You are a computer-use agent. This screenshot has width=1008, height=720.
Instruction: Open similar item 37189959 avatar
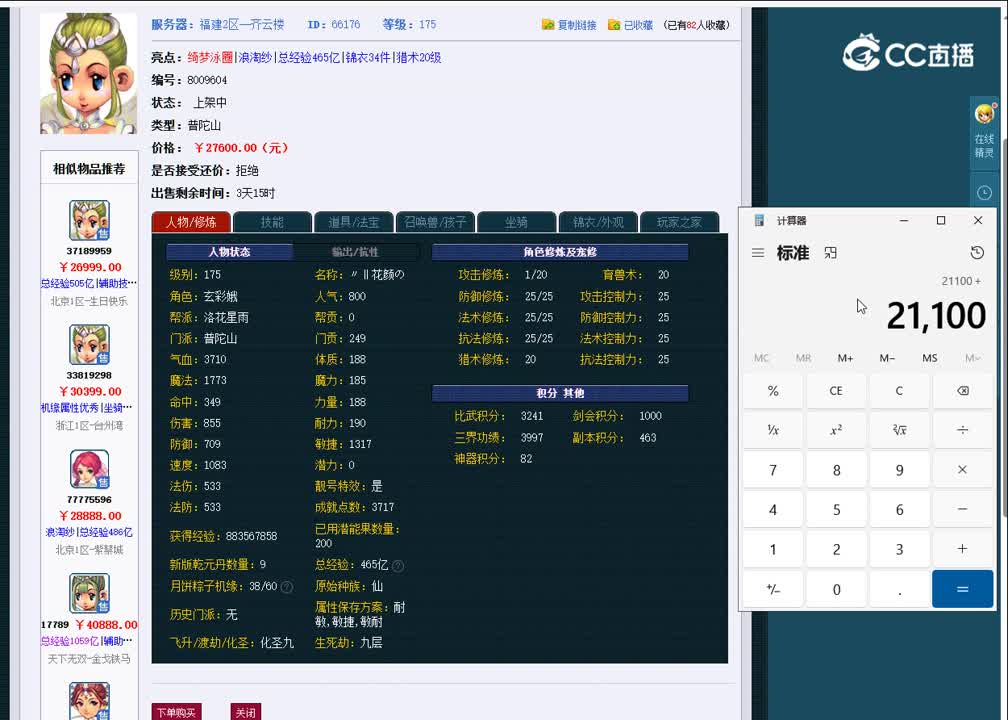(89, 220)
